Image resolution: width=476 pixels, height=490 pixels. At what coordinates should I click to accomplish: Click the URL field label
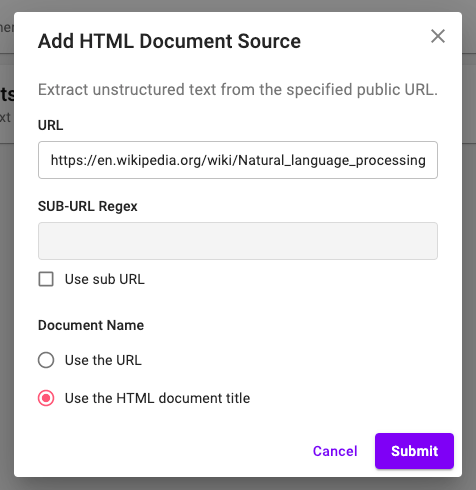tap(50, 125)
